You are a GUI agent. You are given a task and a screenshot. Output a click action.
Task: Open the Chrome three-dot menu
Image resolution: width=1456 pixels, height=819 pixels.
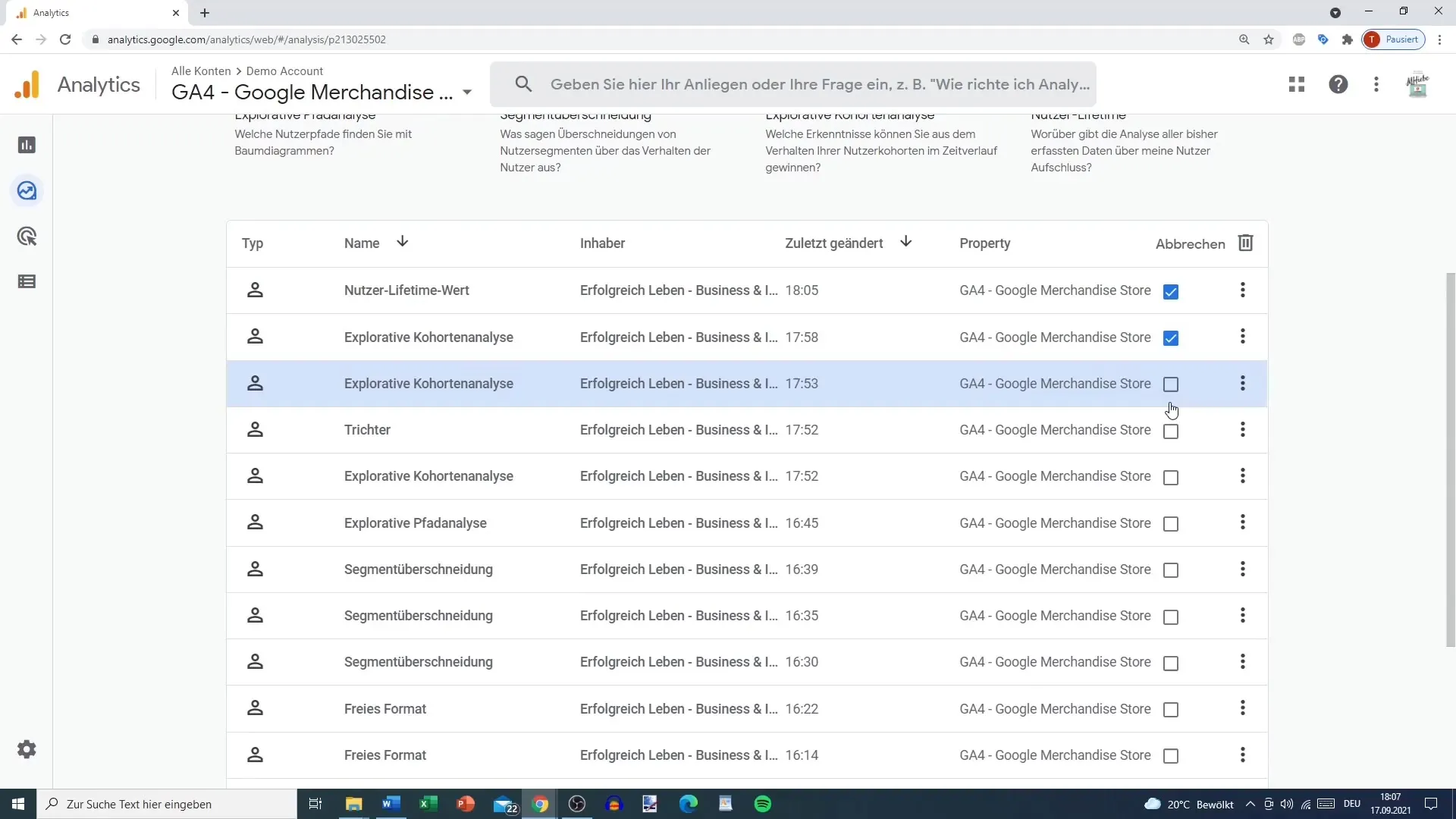point(1440,39)
